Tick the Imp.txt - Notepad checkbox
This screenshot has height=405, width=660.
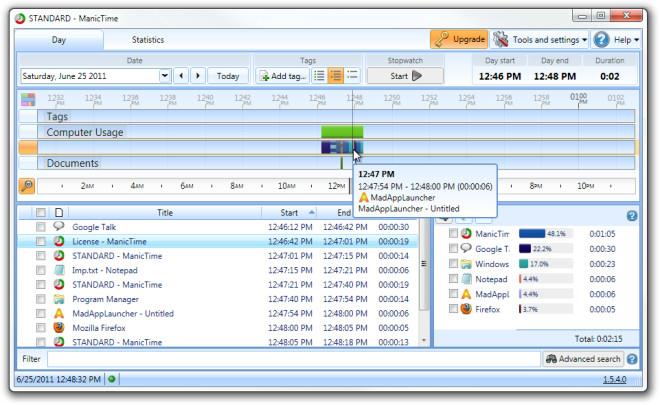[x=41, y=270]
